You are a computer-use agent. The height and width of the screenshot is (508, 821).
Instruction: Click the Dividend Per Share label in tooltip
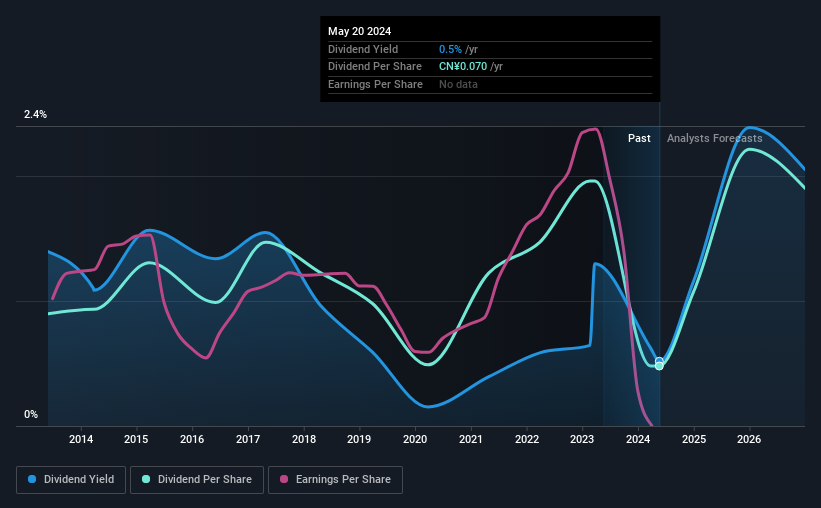(x=375, y=67)
